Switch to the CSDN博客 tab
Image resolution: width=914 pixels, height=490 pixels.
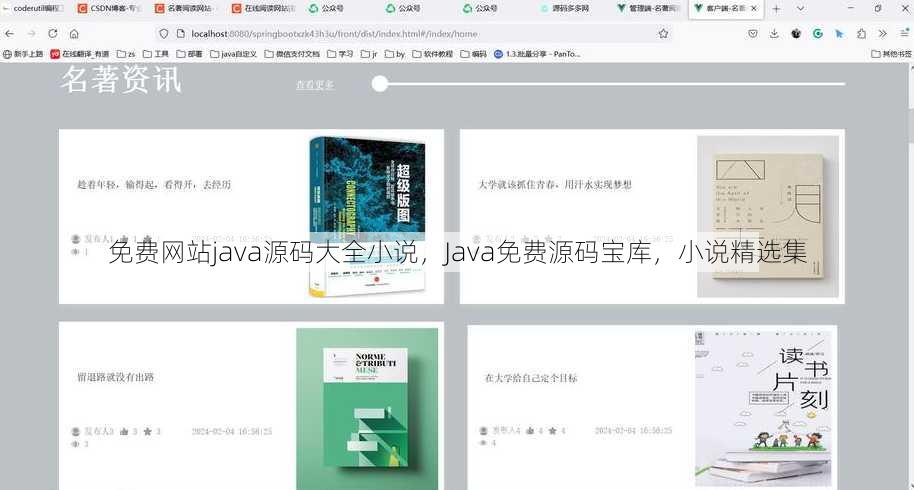point(110,9)
